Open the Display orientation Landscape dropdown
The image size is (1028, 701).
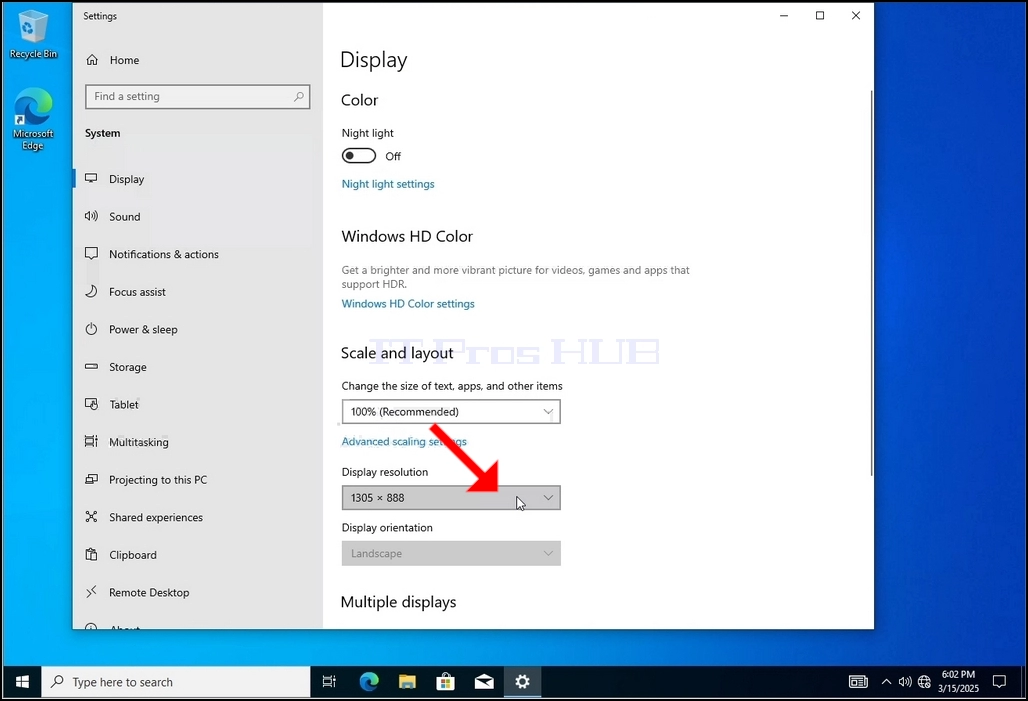[451, 553]
